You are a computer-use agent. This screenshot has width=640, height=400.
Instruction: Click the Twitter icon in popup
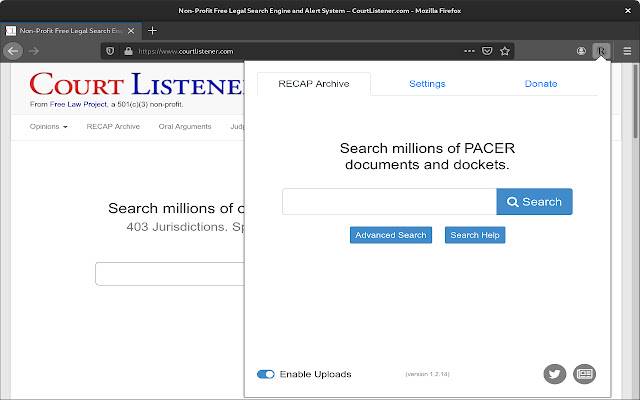pyautogui.click(x=555, y=374)
